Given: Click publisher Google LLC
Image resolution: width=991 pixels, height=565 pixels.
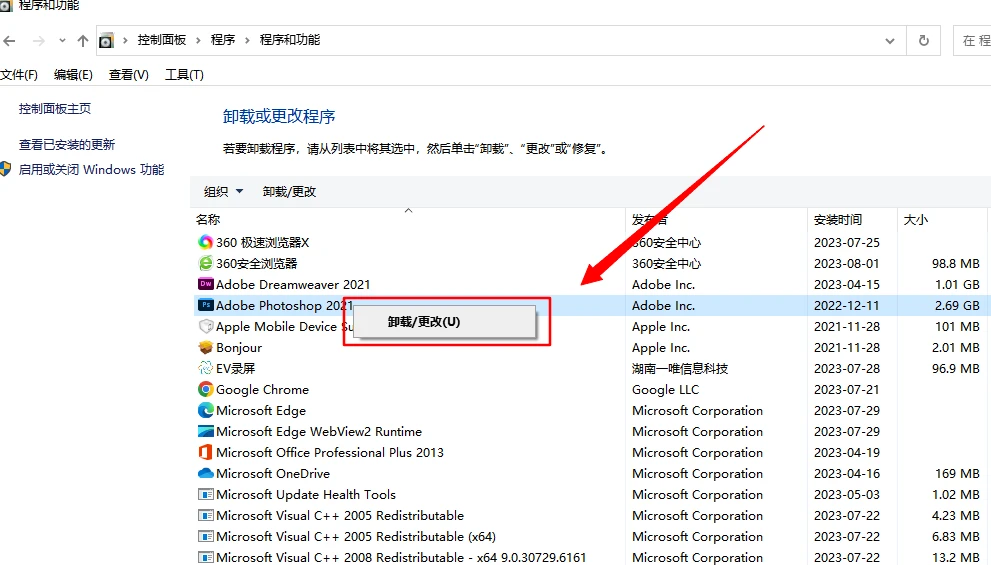Looking at the screenshot, I should pyautogui.click(x=666, y=389).
